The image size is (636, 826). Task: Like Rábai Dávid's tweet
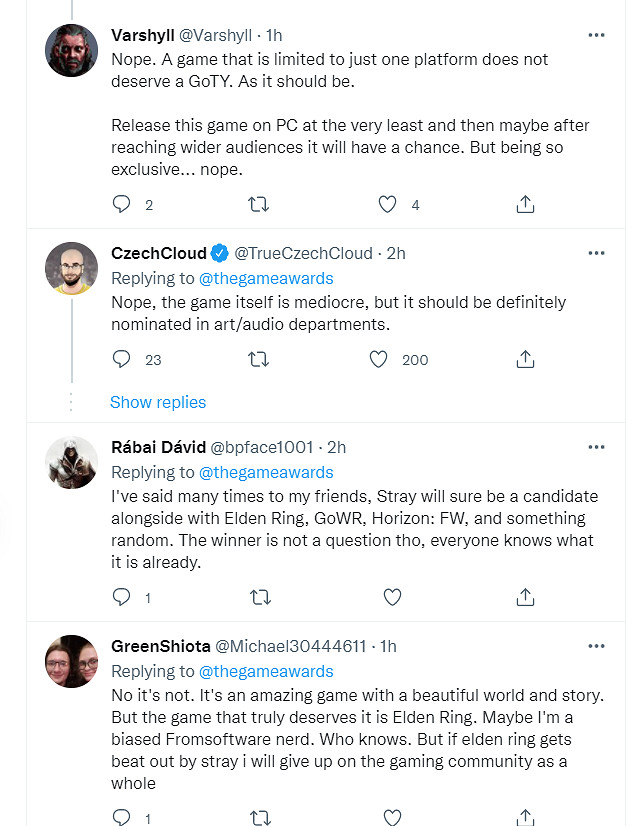392,597
